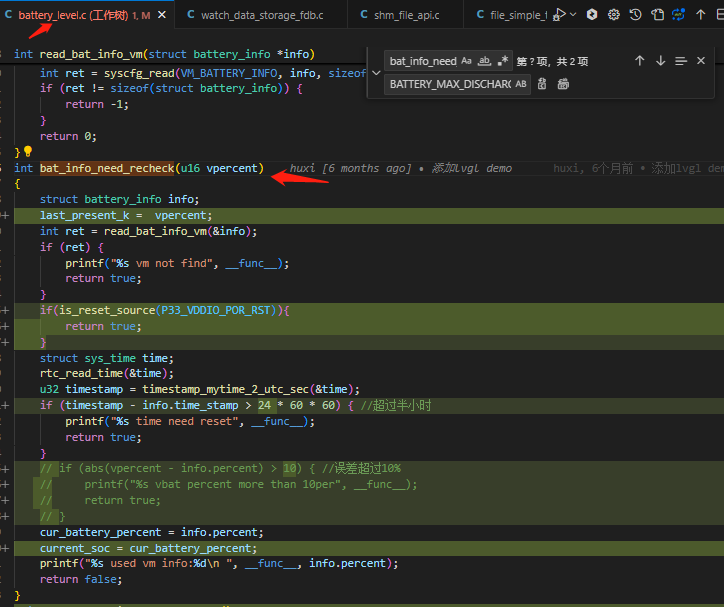
Task: Click the hexagon extension icon in editor toolbar
Action: [x=592, y=15]
